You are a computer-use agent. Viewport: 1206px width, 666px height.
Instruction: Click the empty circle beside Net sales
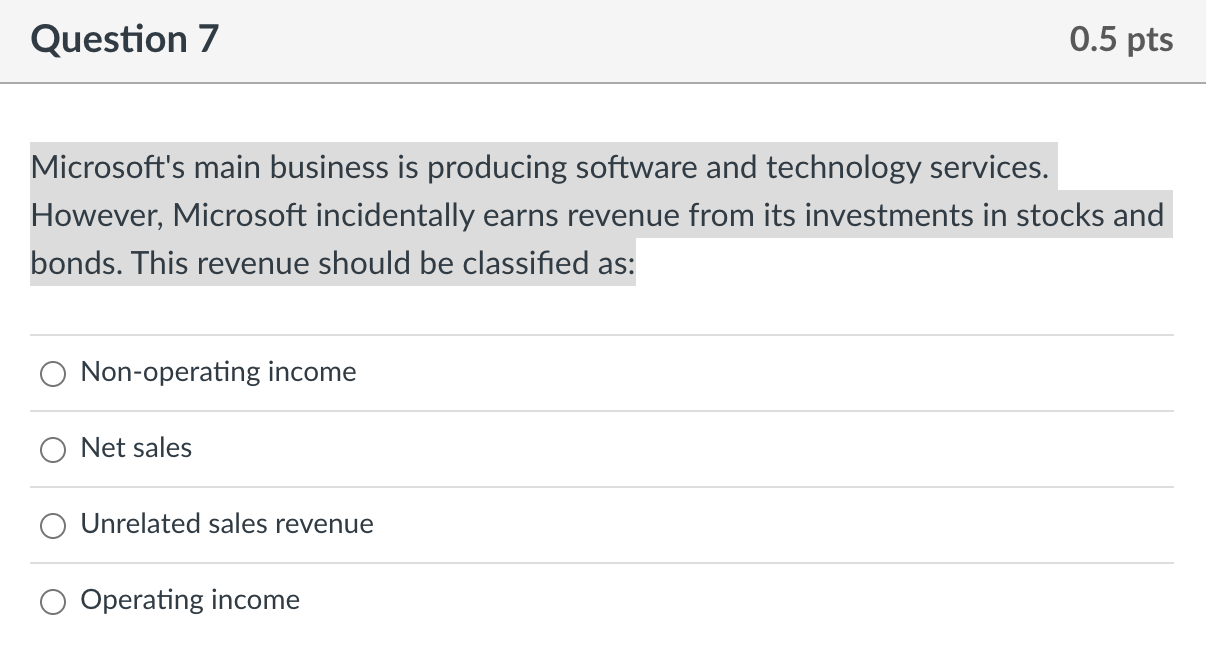(x=53, y=449)
